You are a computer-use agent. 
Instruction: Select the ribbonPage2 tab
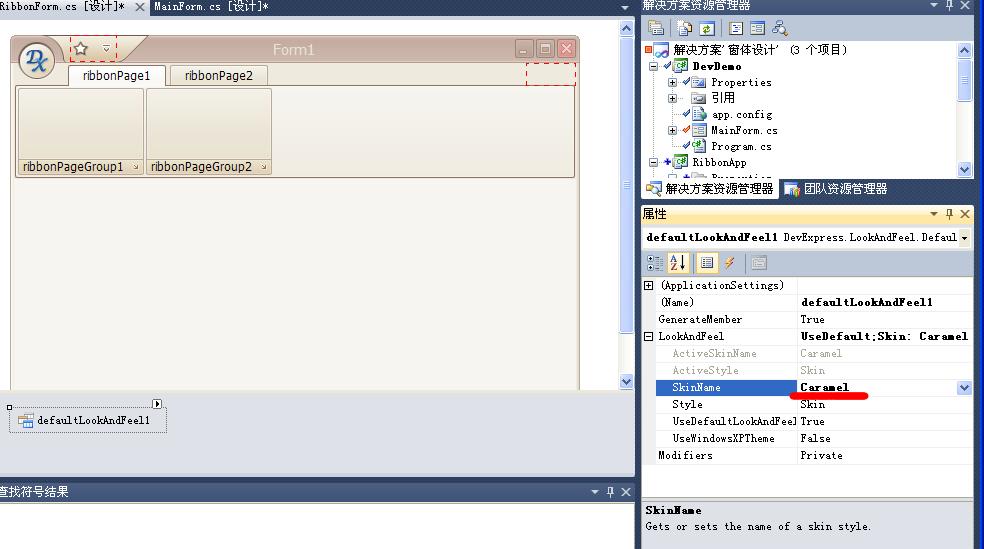(x=218, y=76)
